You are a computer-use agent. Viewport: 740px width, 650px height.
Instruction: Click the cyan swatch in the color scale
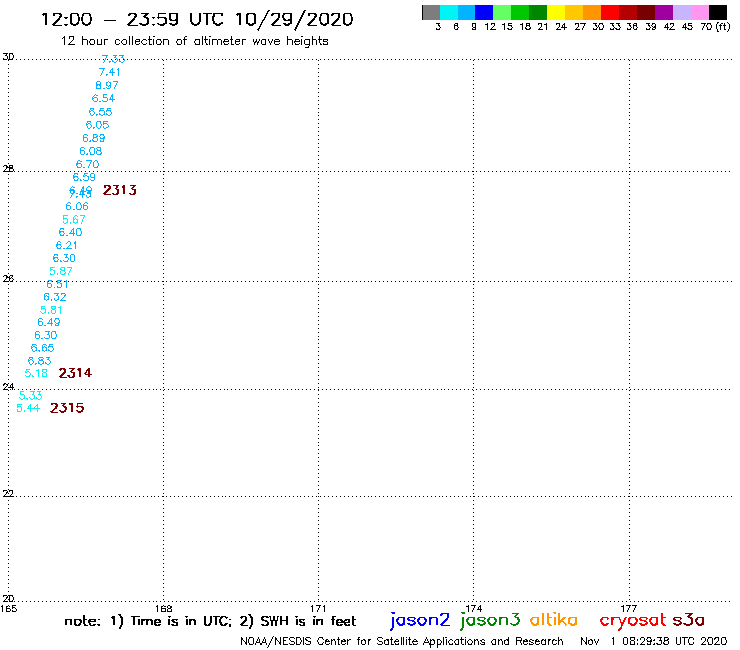[x=449, y=12]
